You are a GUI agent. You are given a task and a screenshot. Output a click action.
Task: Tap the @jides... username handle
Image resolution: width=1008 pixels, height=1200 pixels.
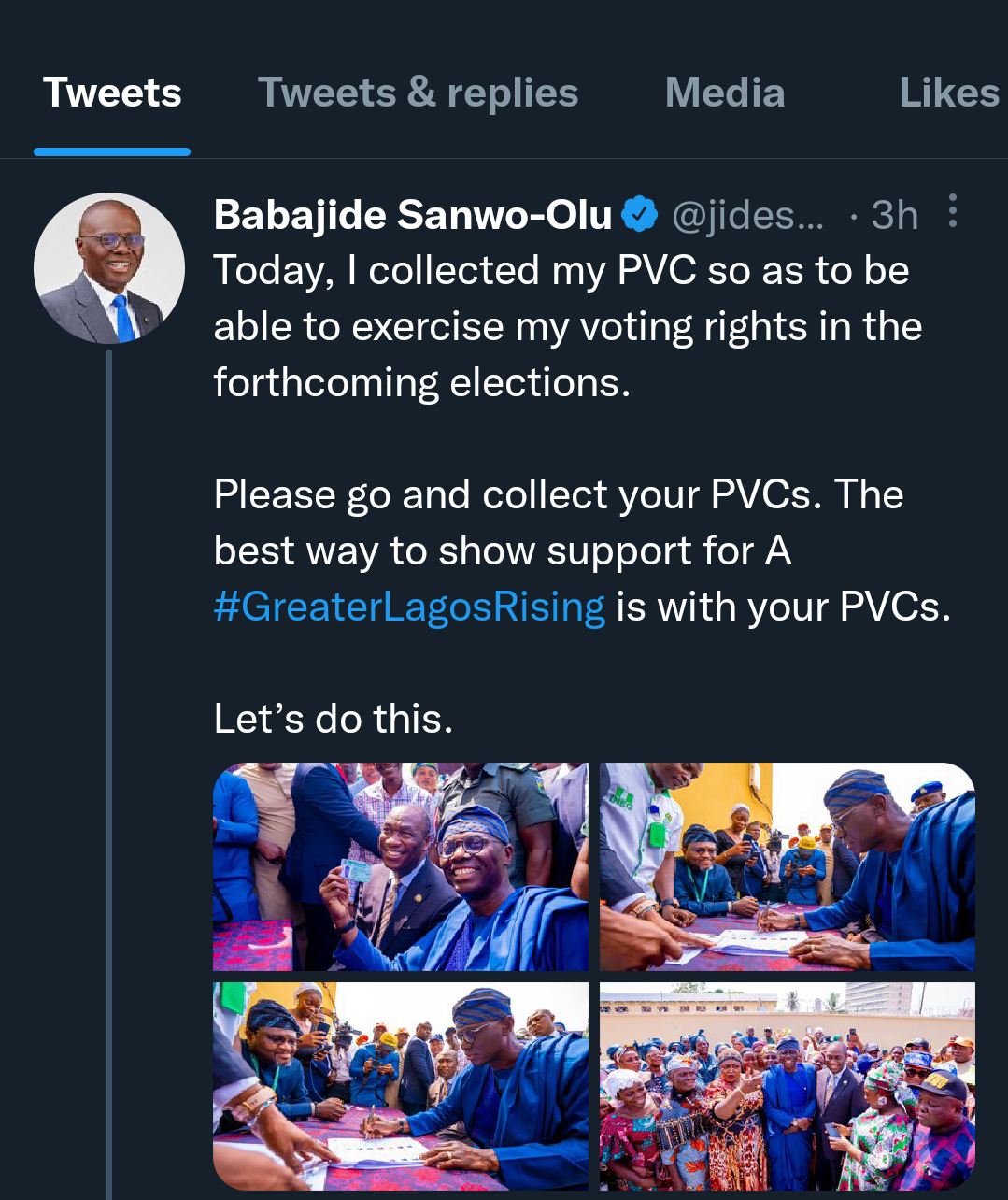point(747,216)
